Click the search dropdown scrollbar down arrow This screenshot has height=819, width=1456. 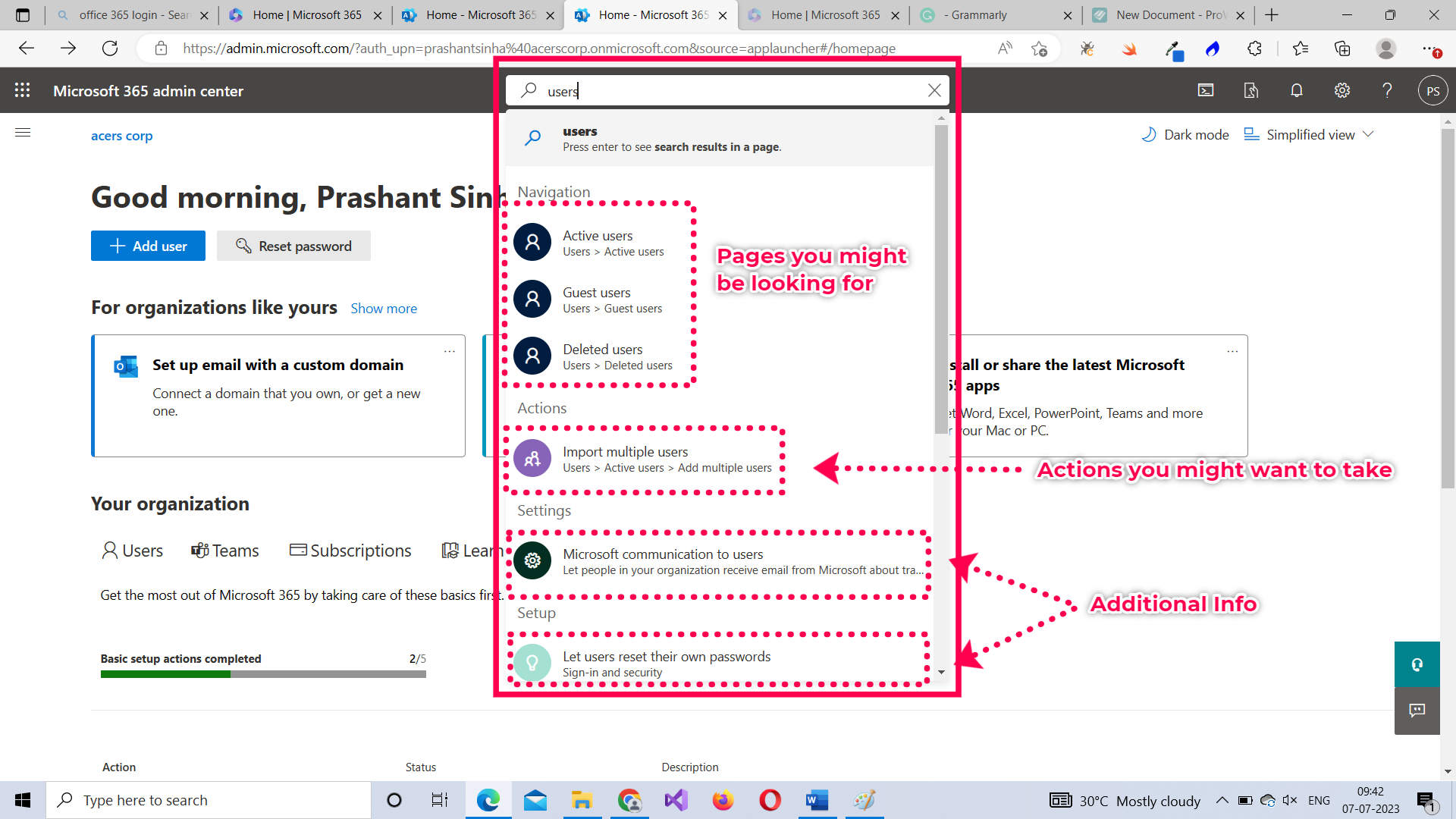(x=941, y=672)
